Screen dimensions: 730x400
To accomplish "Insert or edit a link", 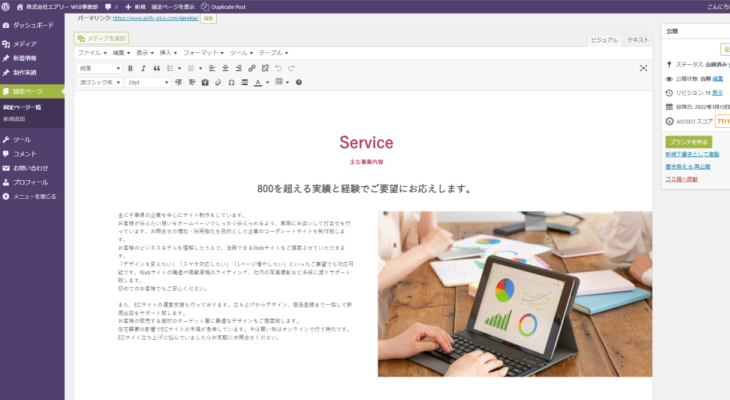I will (x=252, y=68).
